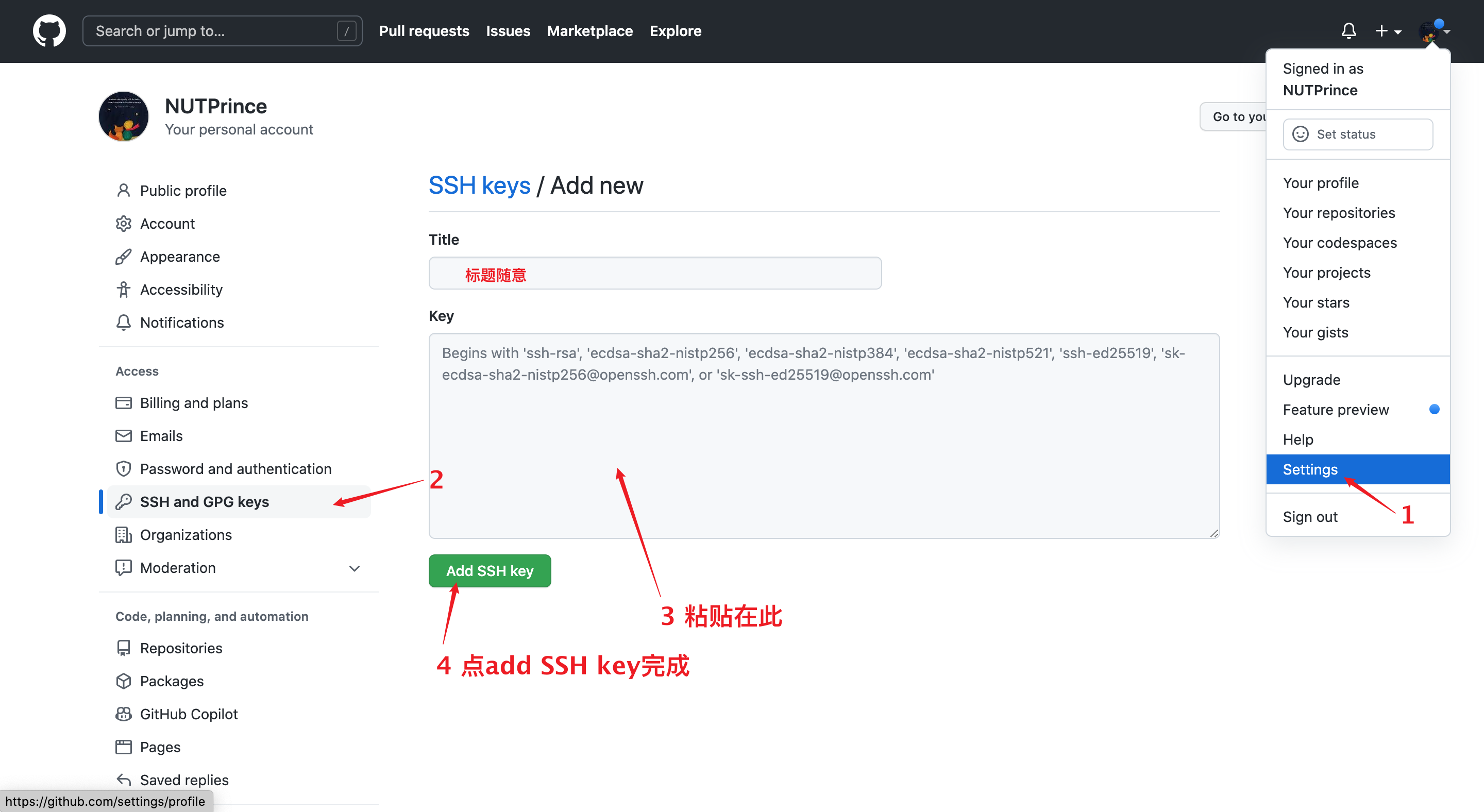Click the gear icon next to Account
The height and width of the screenshot is (812, 1484).
point(123,224)
